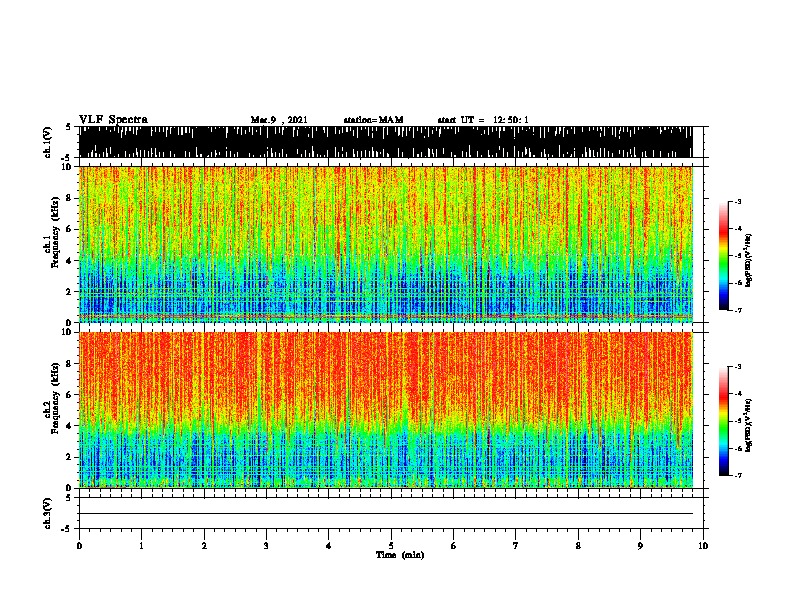Click the ch.1 colorbar "-3" tick
Image resolution: width=792 pixels, height=612 pixels.
coord(738,201)
